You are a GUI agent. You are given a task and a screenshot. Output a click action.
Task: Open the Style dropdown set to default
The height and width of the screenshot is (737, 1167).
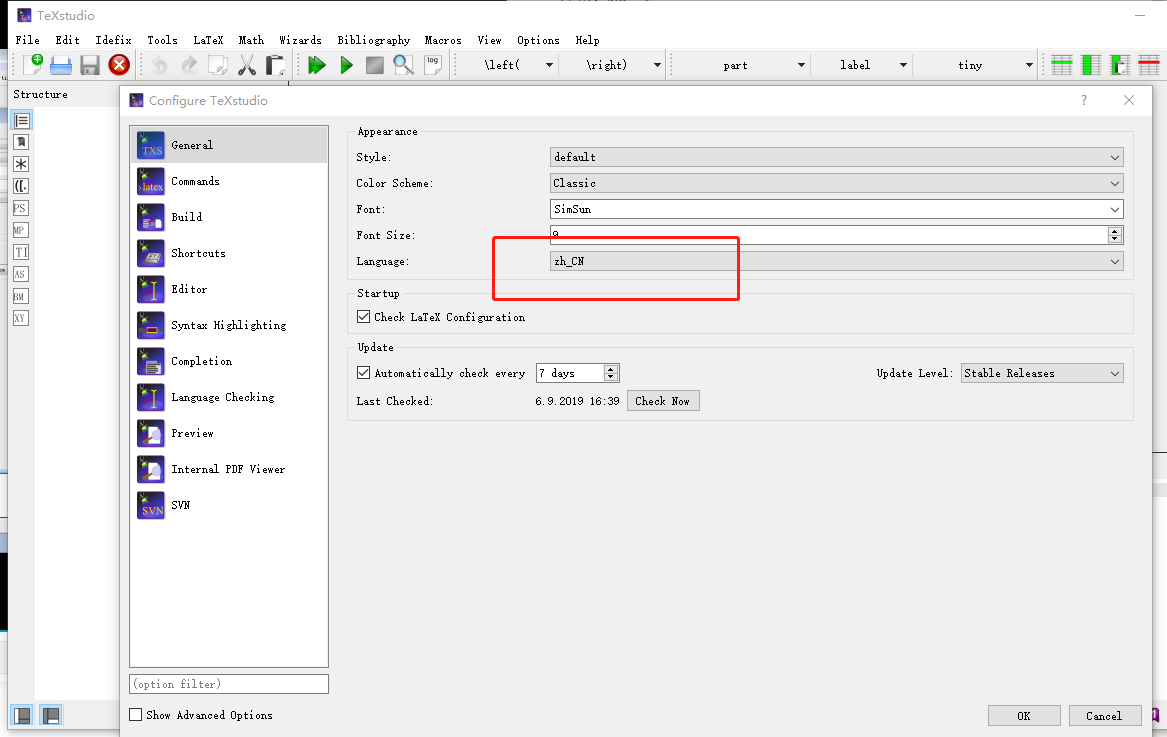837,157
